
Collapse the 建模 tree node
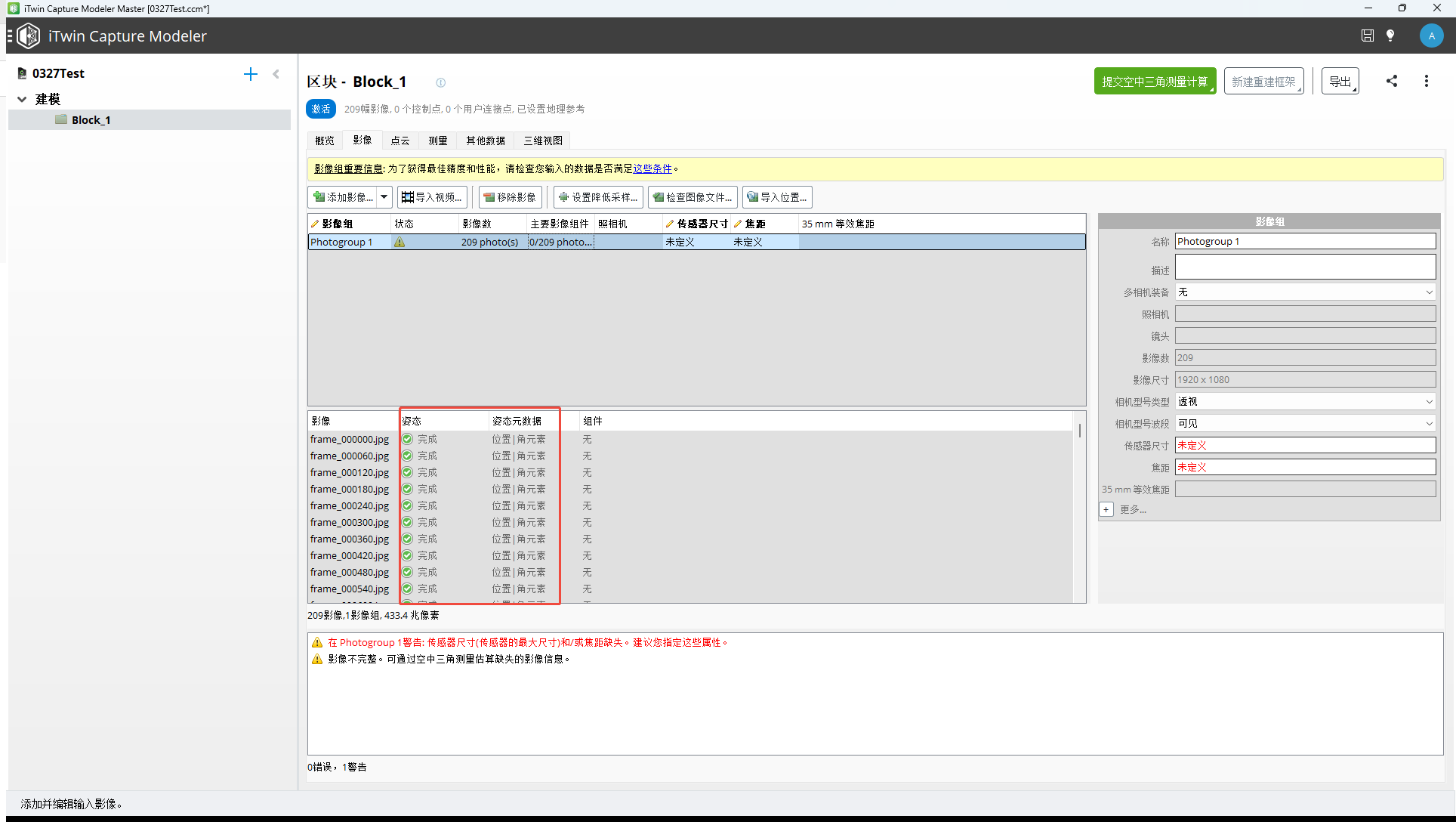click(x=22, y=99)
